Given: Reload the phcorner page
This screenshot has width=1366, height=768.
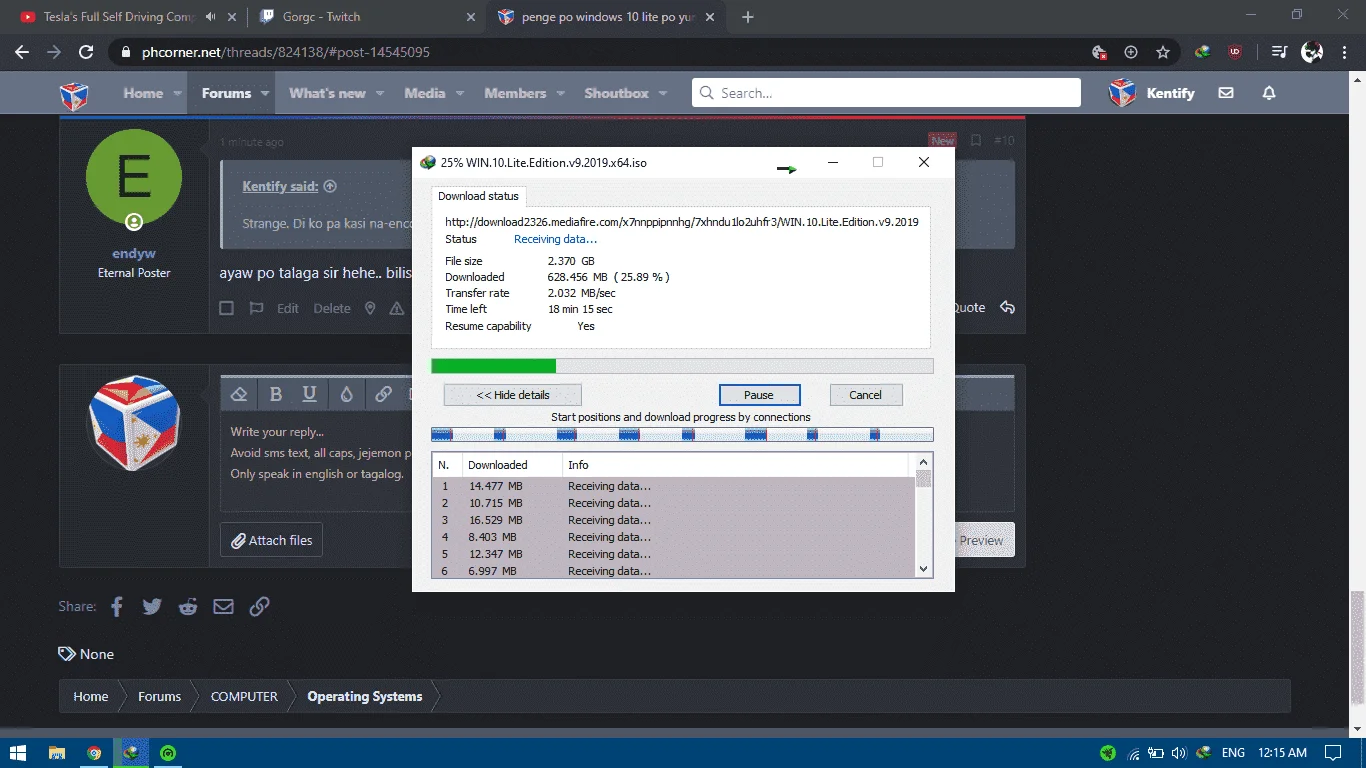Looking at the screenshot, I should coord(86,52).
